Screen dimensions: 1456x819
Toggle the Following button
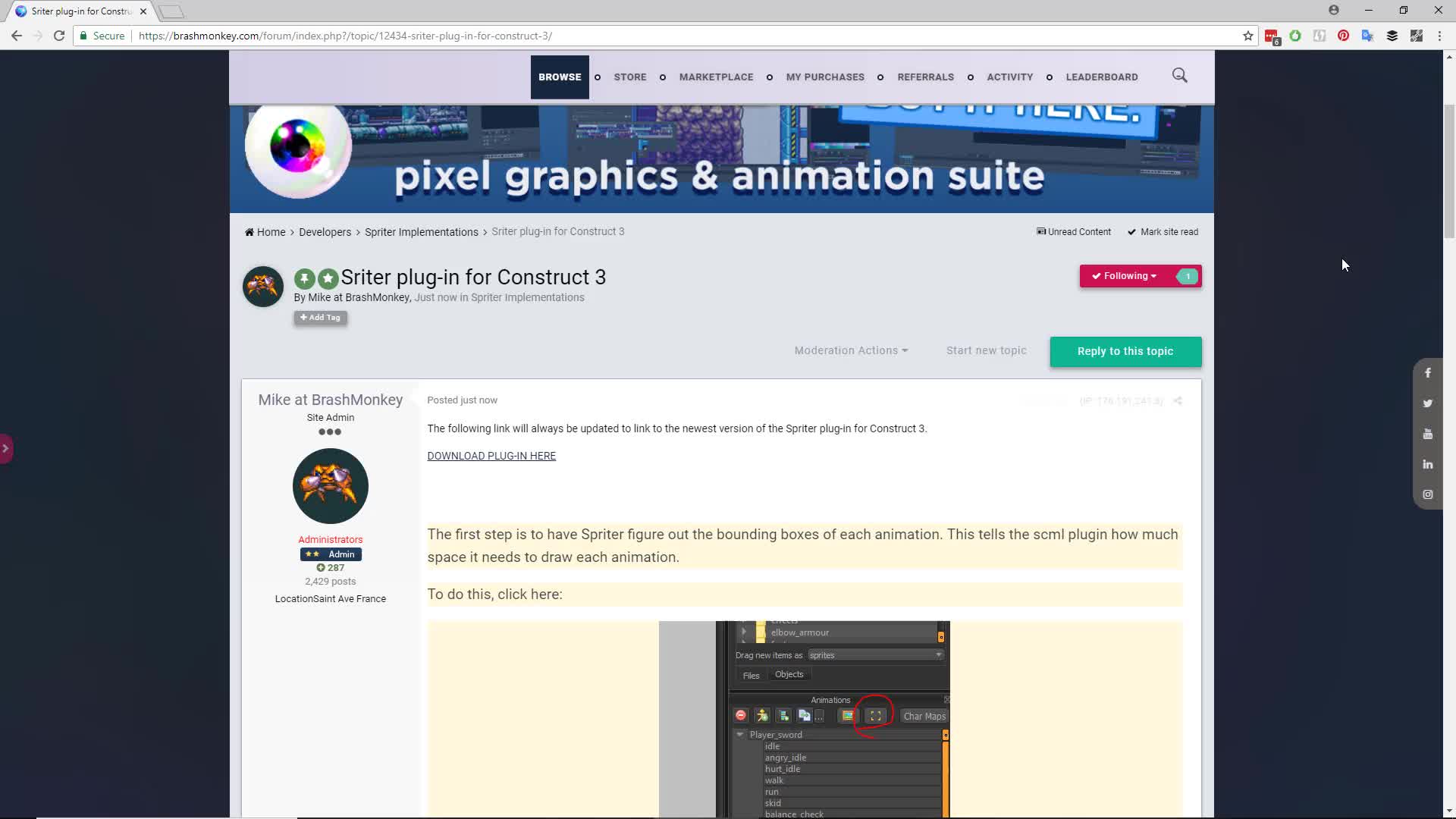coord(1125,276)
